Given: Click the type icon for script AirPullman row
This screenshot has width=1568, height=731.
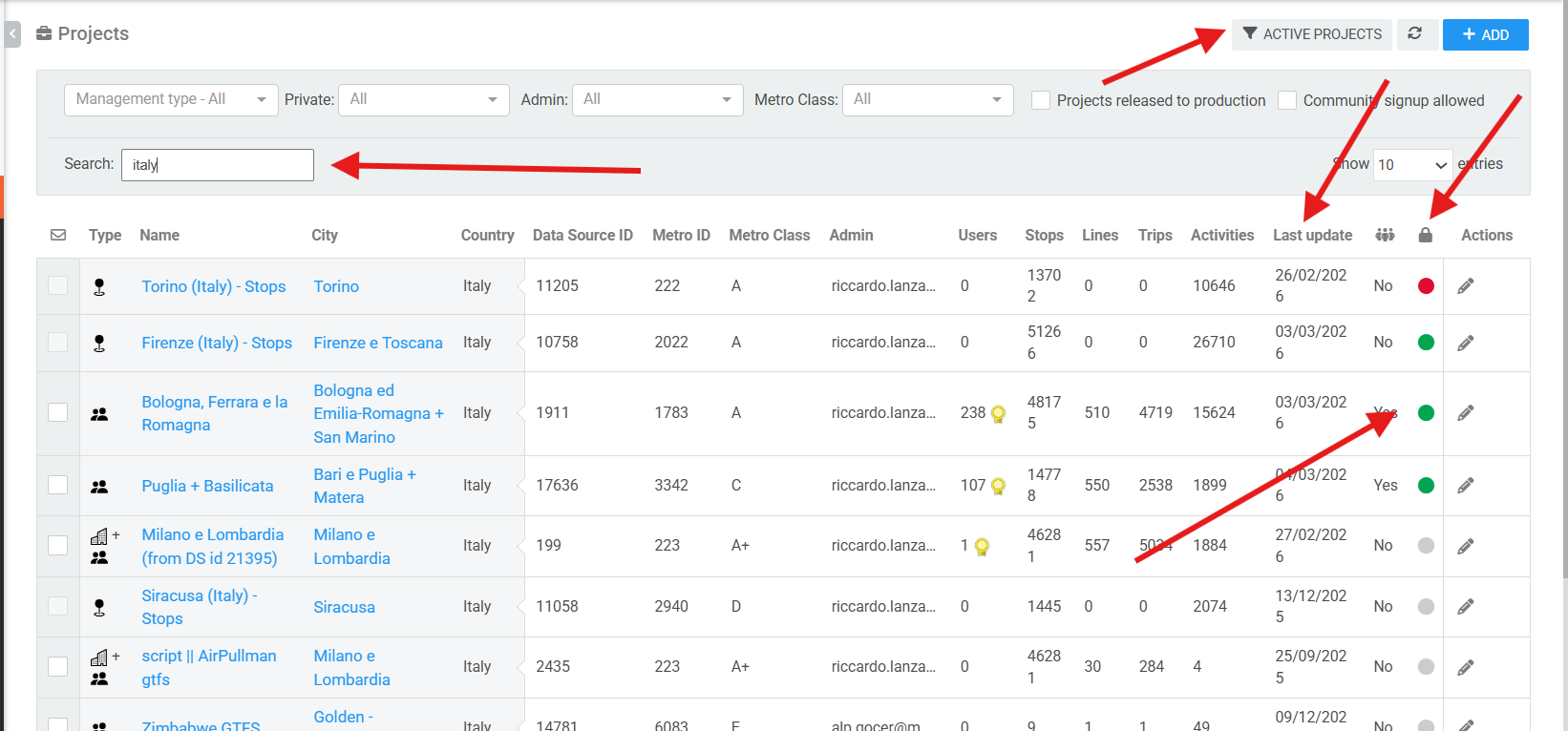Looking at the screenshot, I should tap(104, 667).
